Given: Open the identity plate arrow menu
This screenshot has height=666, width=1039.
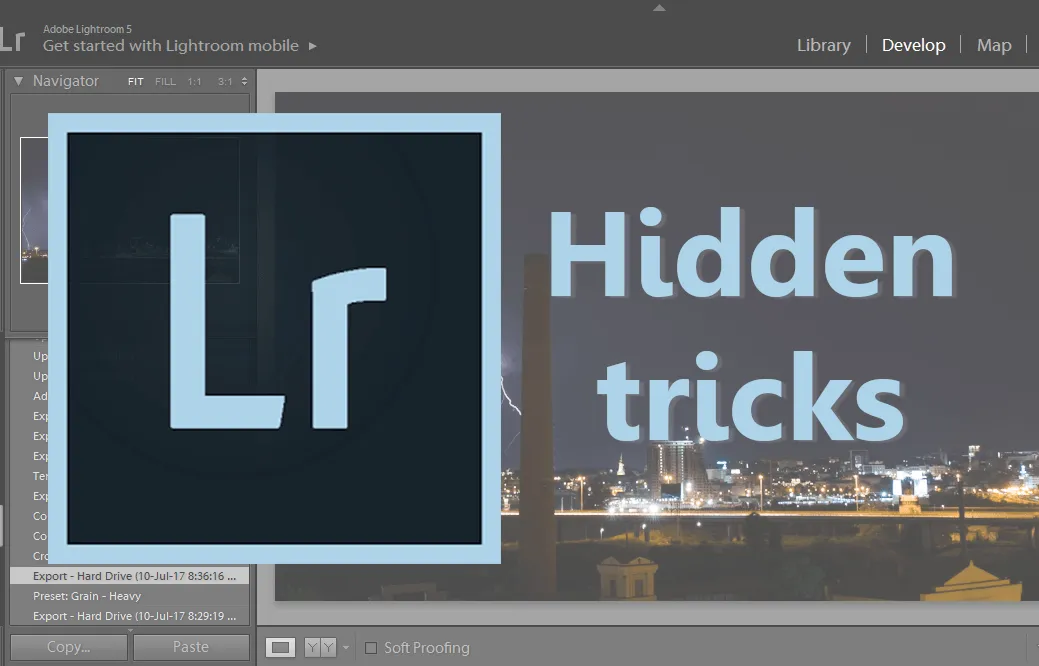Looking at the screenshot, I should (313, 46).
